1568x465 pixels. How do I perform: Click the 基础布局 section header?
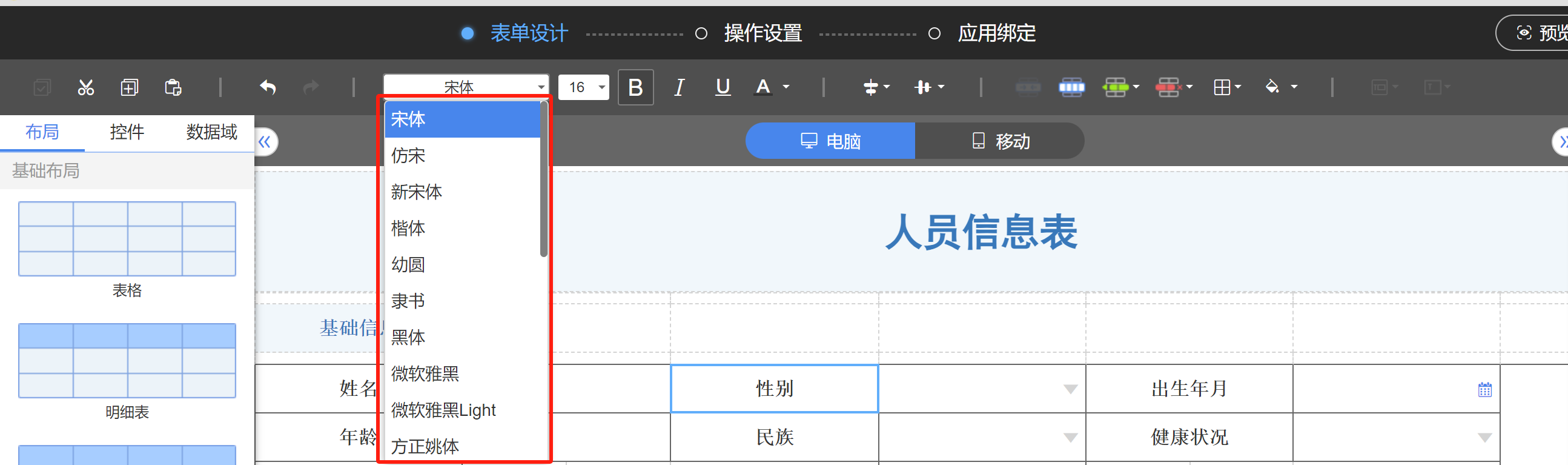point(127,170)
